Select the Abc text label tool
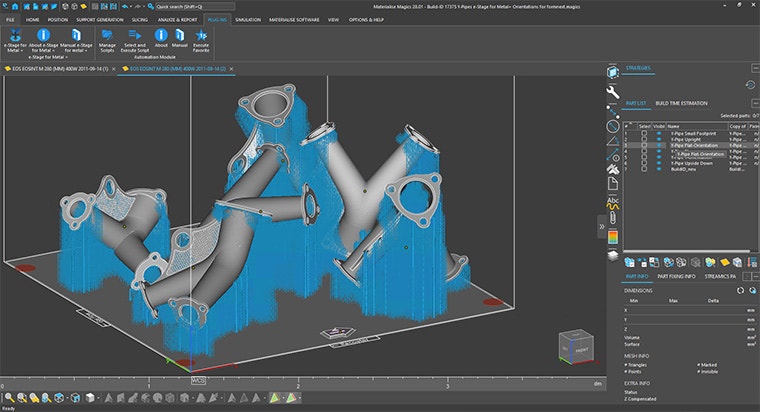The image size is (760, 412). [x=613, y=201]
